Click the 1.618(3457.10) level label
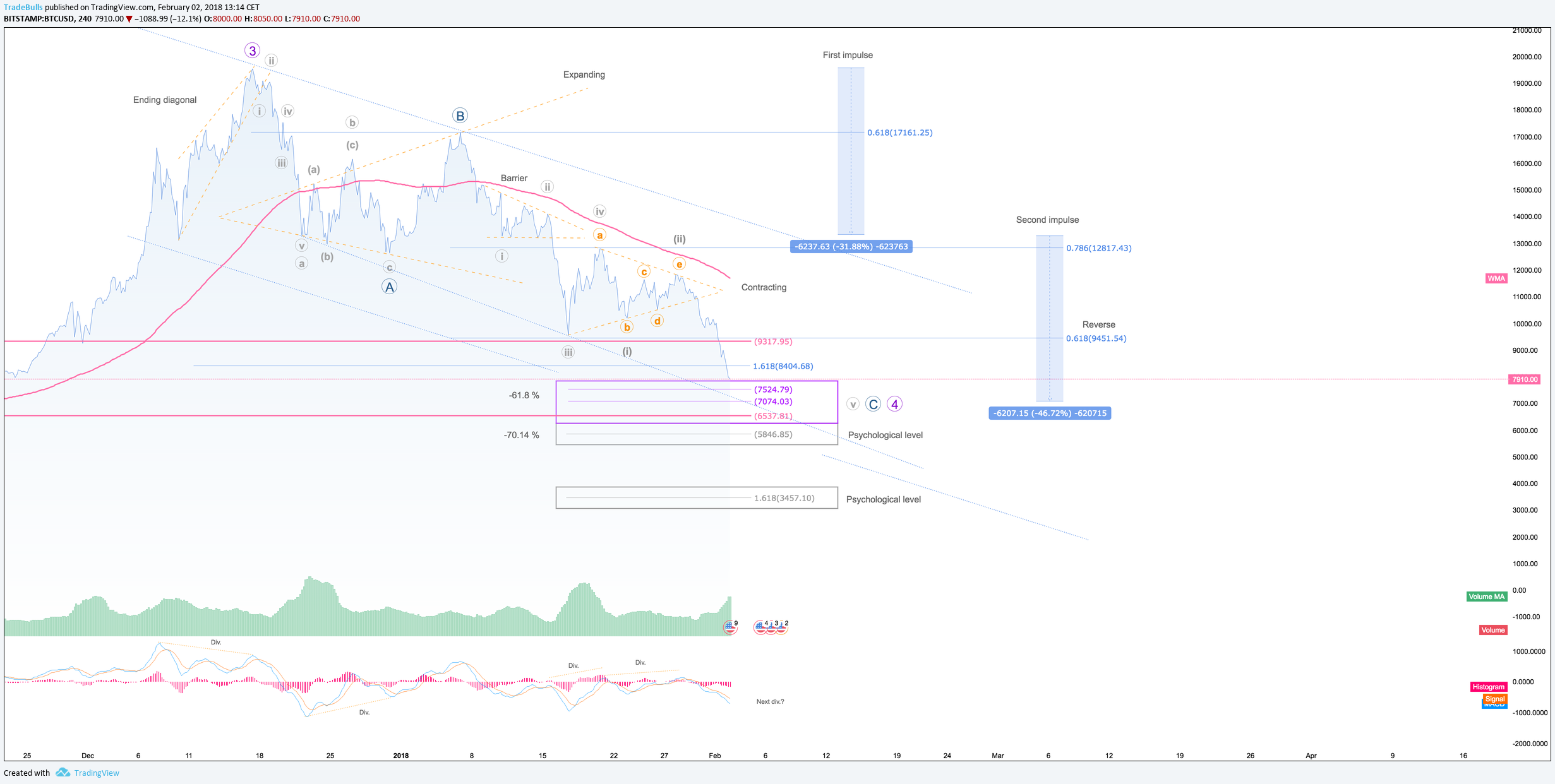 [x=784, y=498]
